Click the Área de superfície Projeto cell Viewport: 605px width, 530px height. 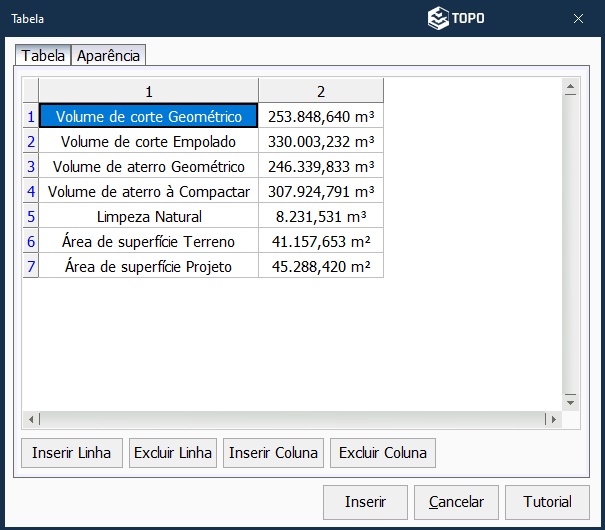tap(148, 266)
